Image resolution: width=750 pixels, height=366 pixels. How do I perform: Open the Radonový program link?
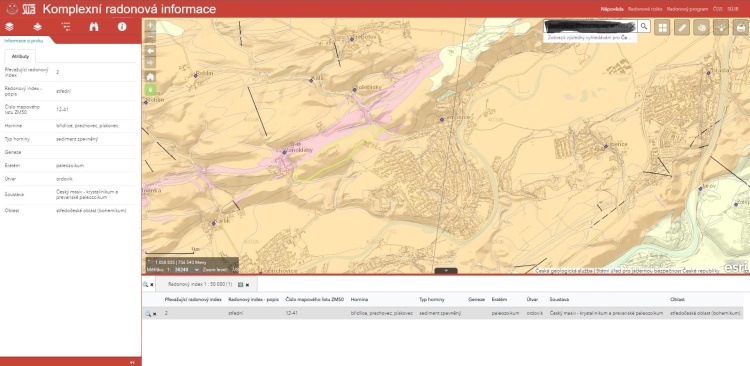[687, 9]
